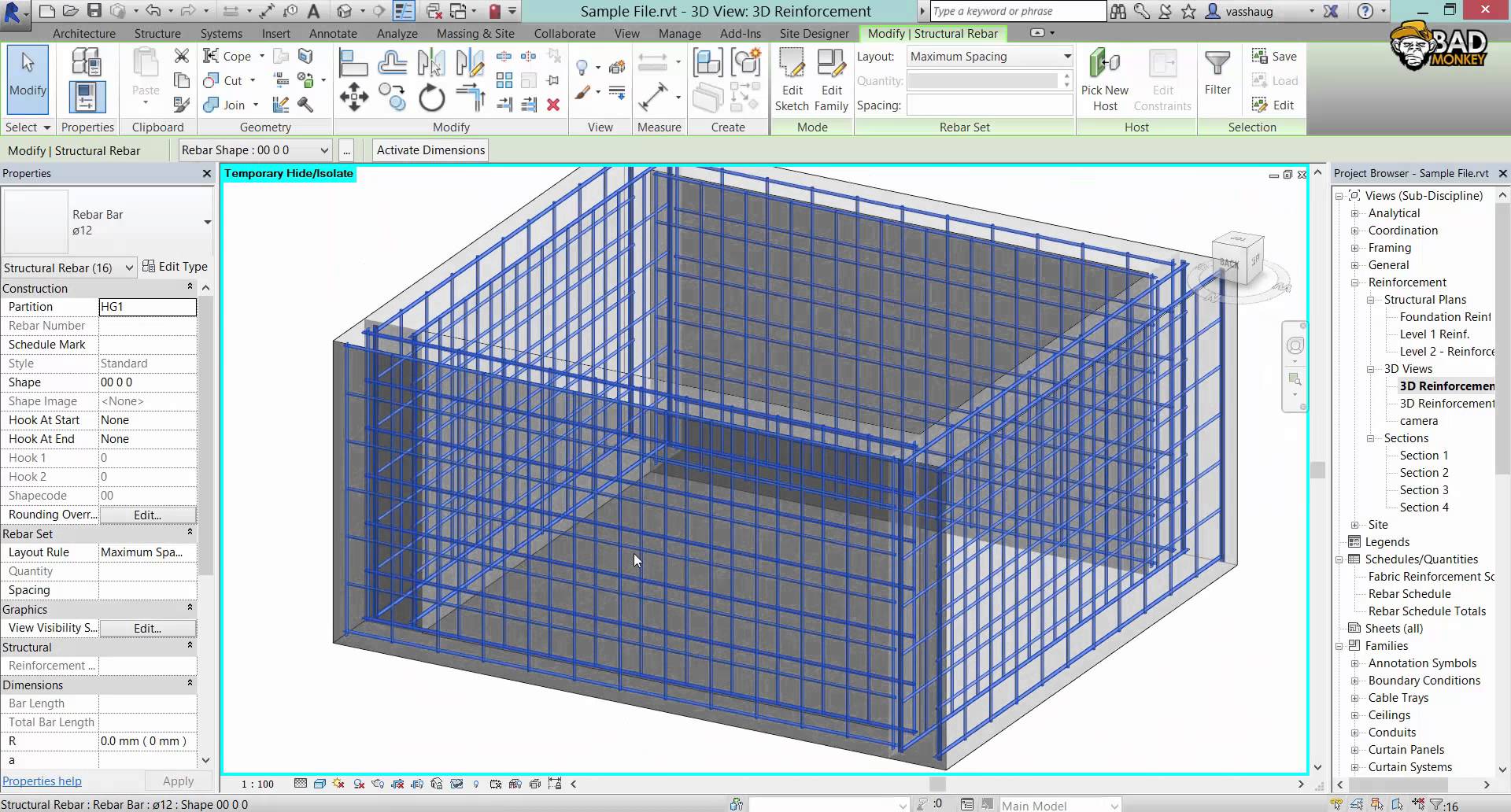The height and width of the screenshot is (812, 1511).
Task: Open the selection Filter tool
Action: click(x=1217, y=72)
